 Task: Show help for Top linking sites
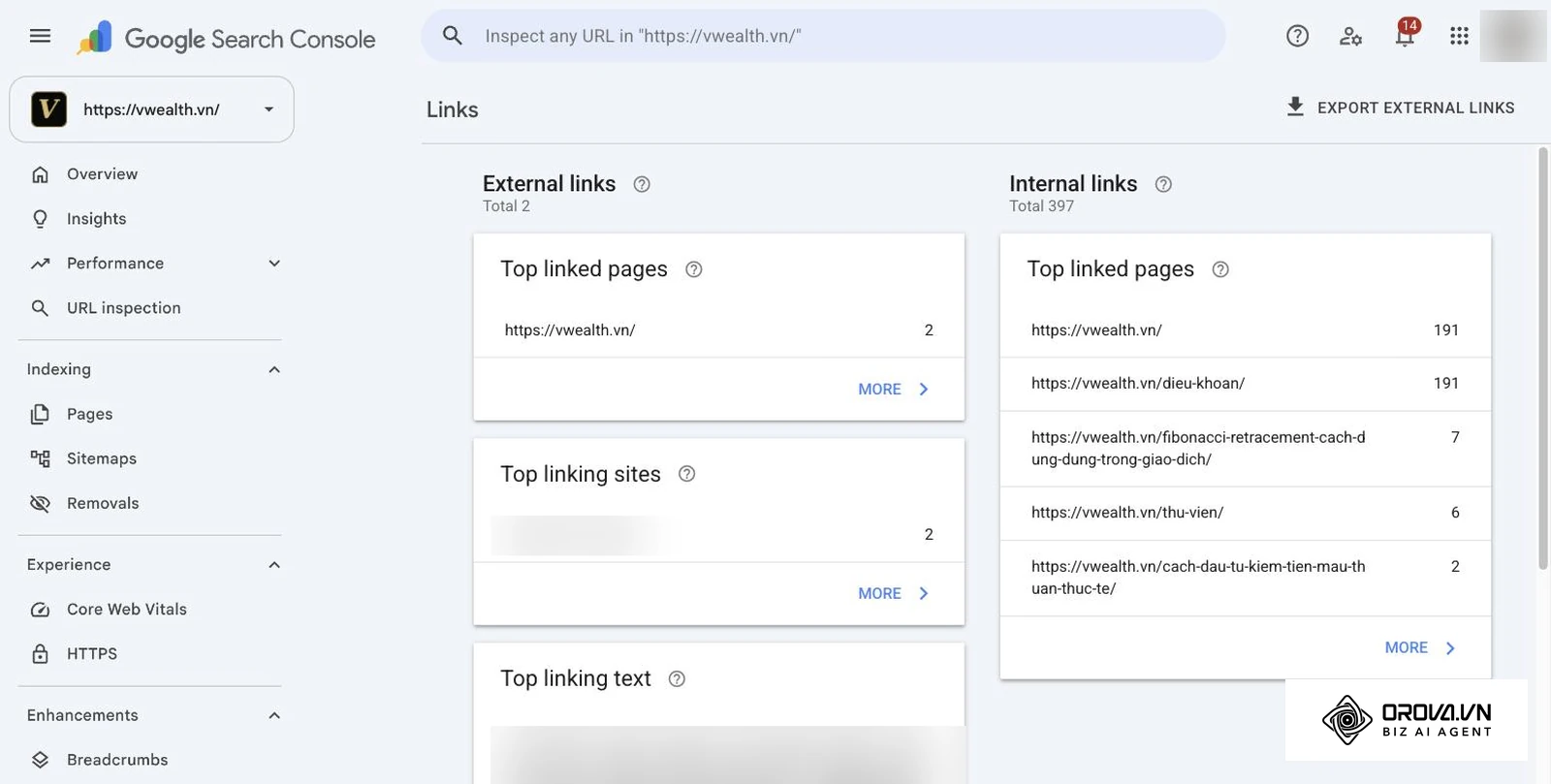[687, 474]
